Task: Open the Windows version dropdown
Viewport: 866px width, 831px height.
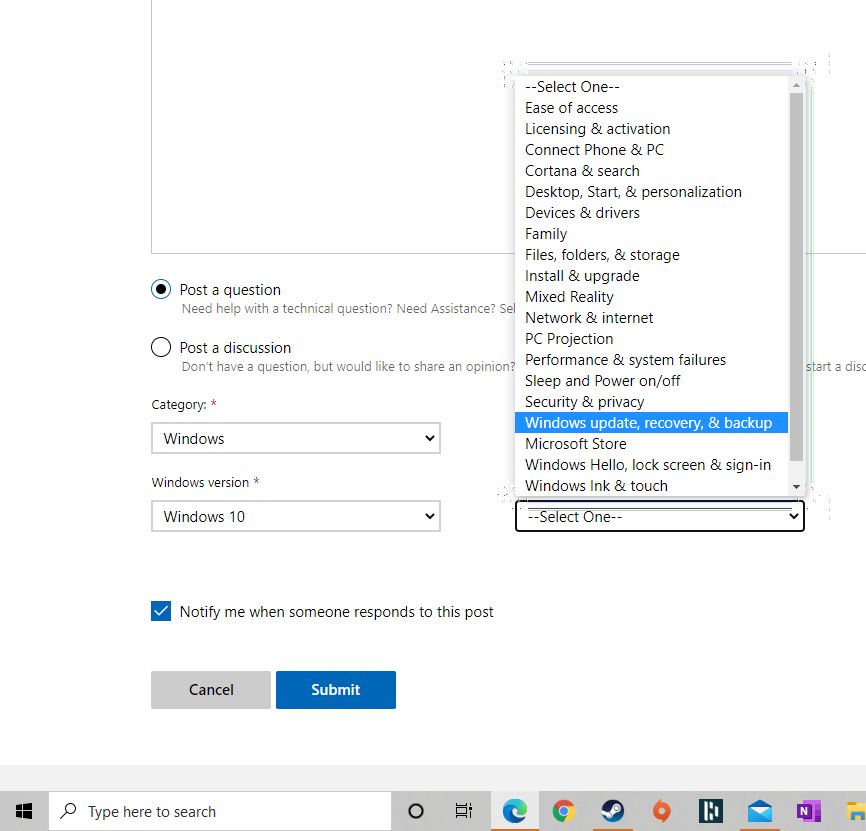Action: click(295, 516)
